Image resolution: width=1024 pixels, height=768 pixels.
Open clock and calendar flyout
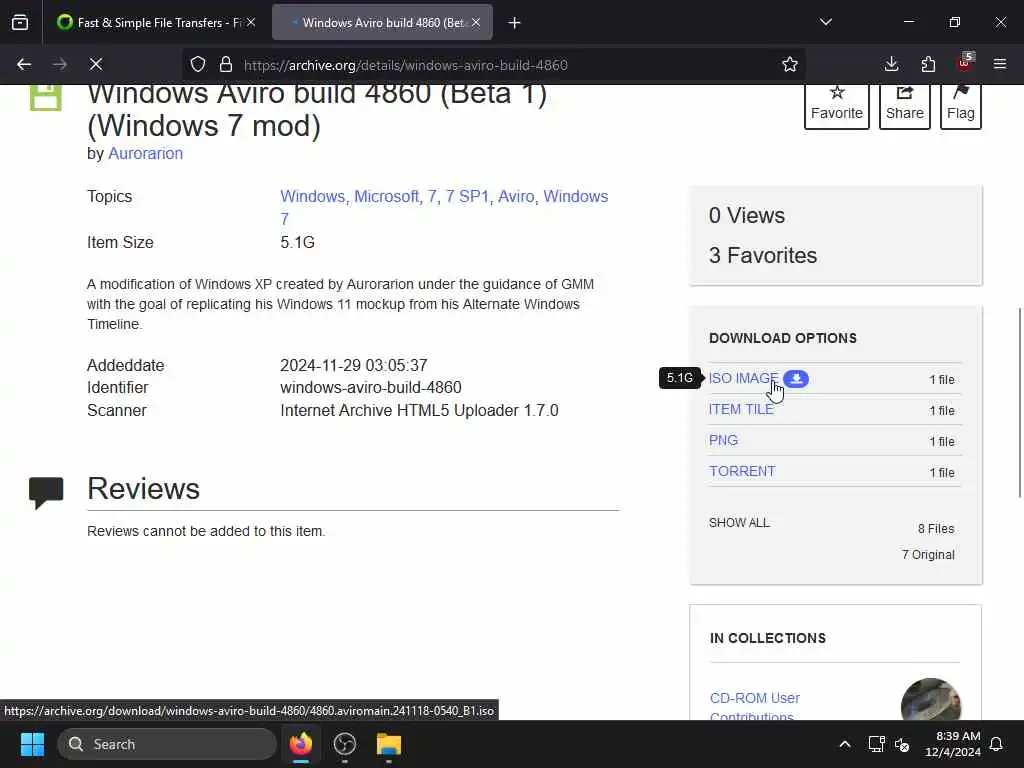coord(953,744)
